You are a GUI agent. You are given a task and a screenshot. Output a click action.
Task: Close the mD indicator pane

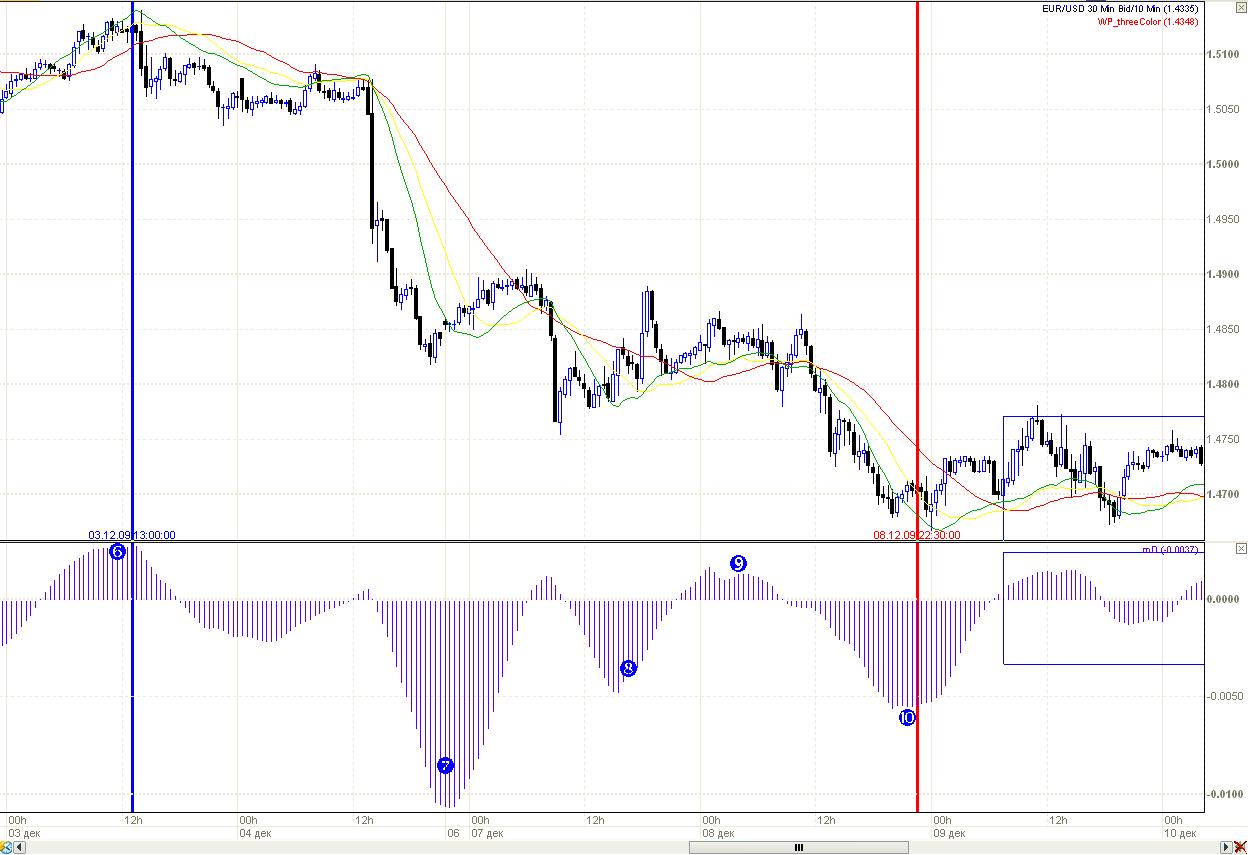tap(1241, 549)
